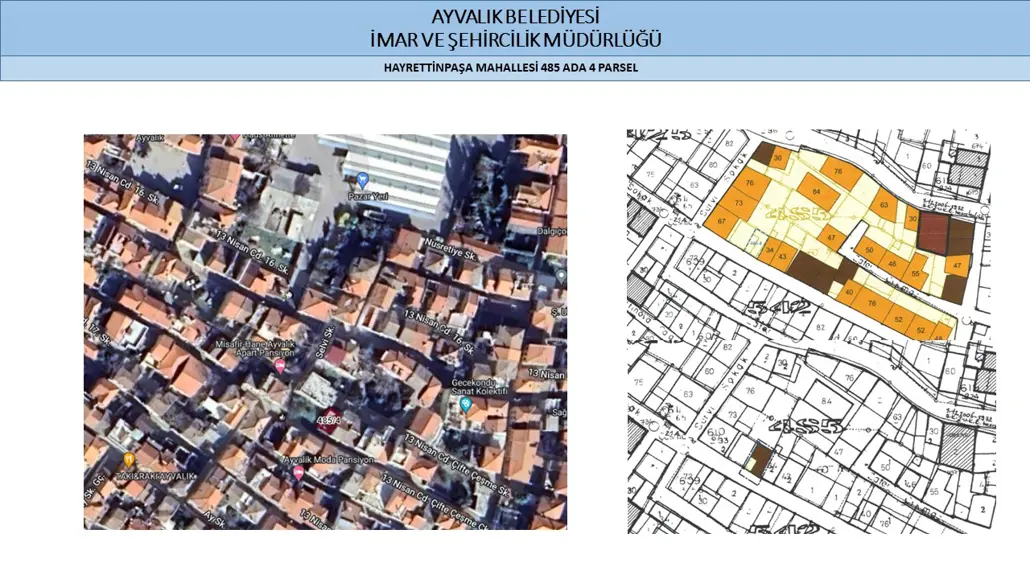Screen dimensions: 1030x579
Task: Toggle the brown corner parcel near parcel 30
Action: point(763,152)
